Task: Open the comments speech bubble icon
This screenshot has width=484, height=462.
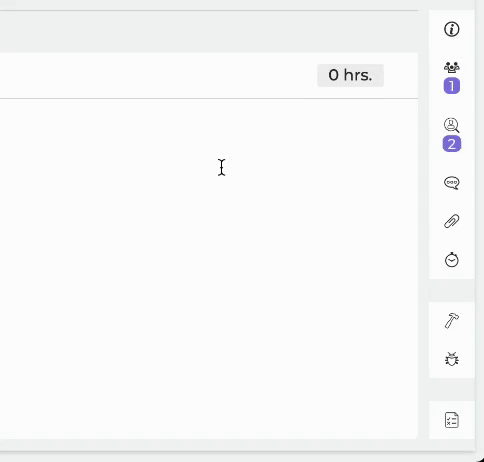Action: 452,183
